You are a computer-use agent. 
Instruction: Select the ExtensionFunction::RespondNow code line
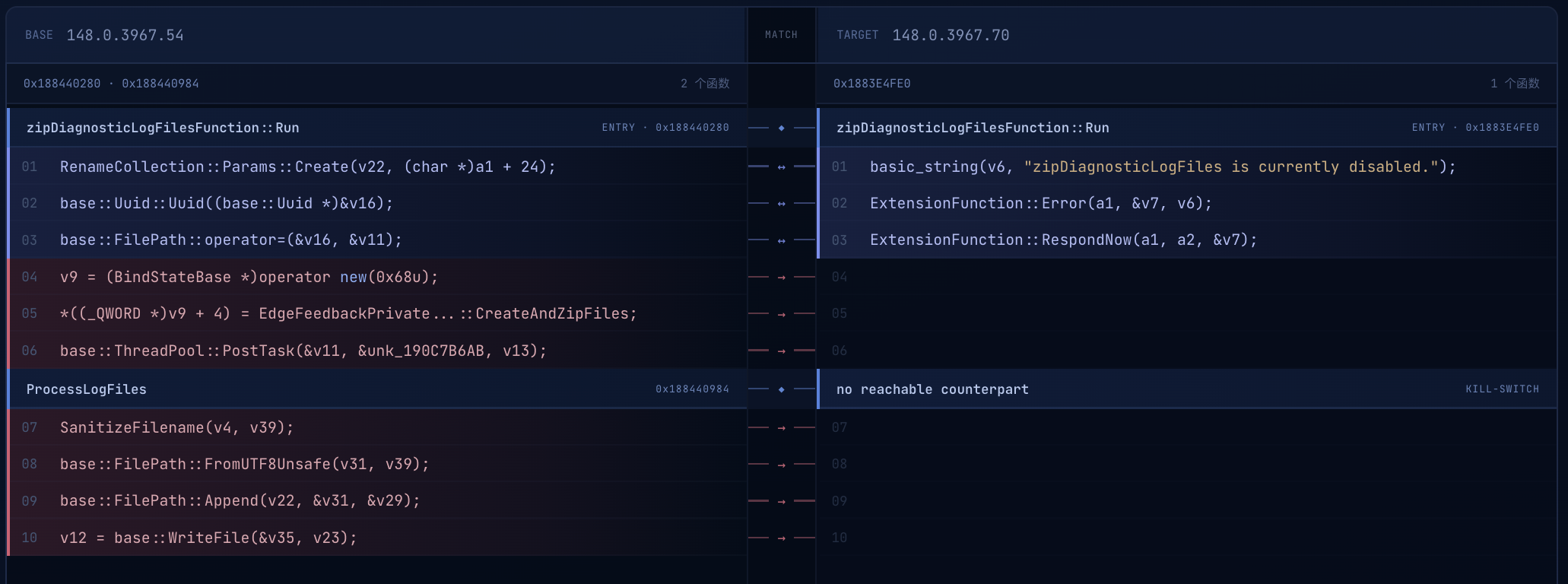[x=1186, y=240]
